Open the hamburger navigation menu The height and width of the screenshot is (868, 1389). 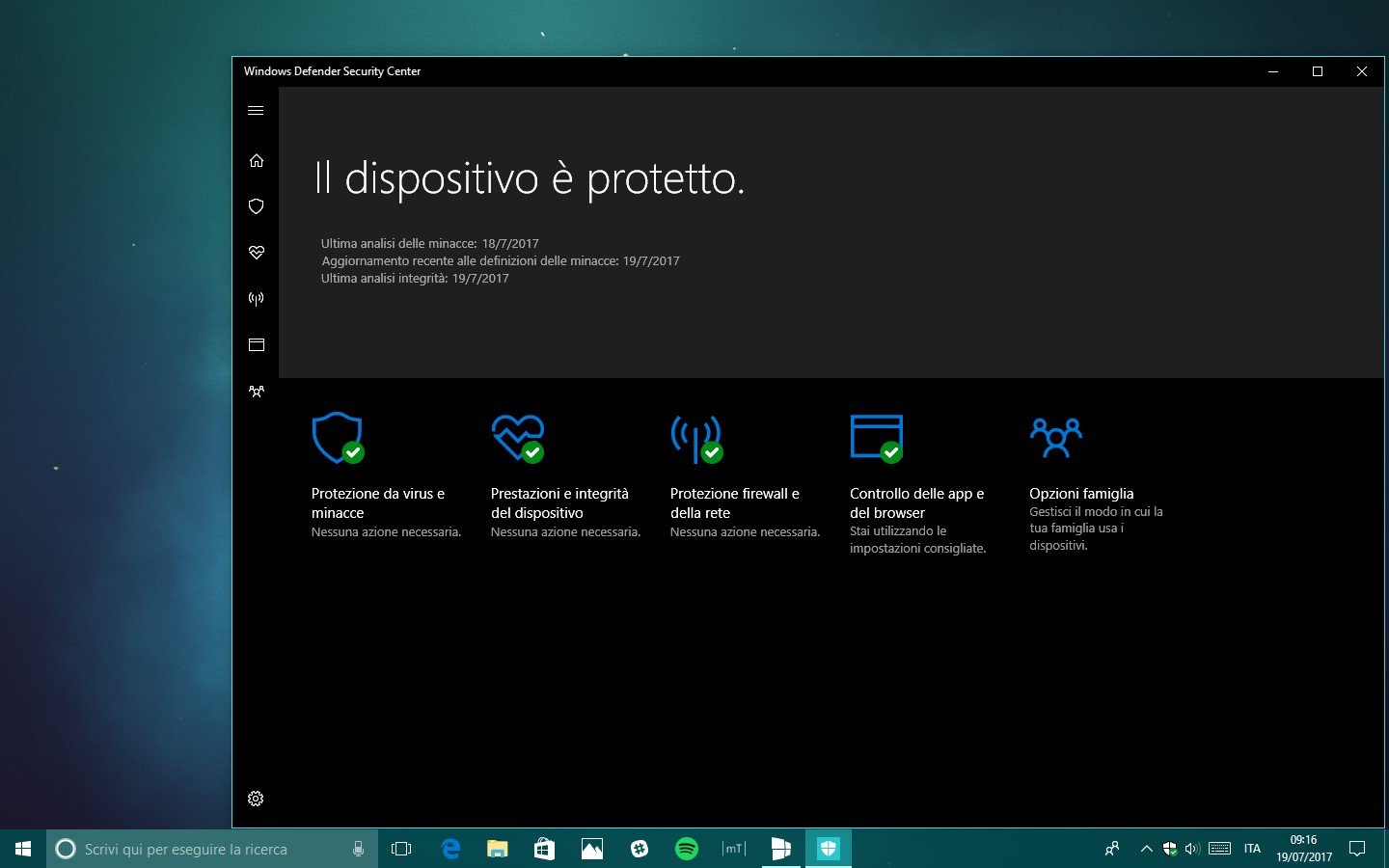coord(256,111)
